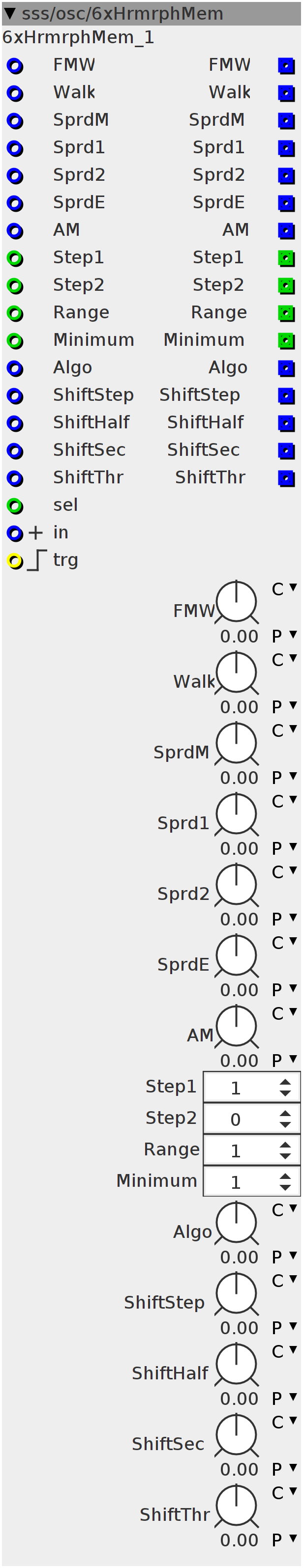Click the yellow trg trigger inlet

pos(15,560)
